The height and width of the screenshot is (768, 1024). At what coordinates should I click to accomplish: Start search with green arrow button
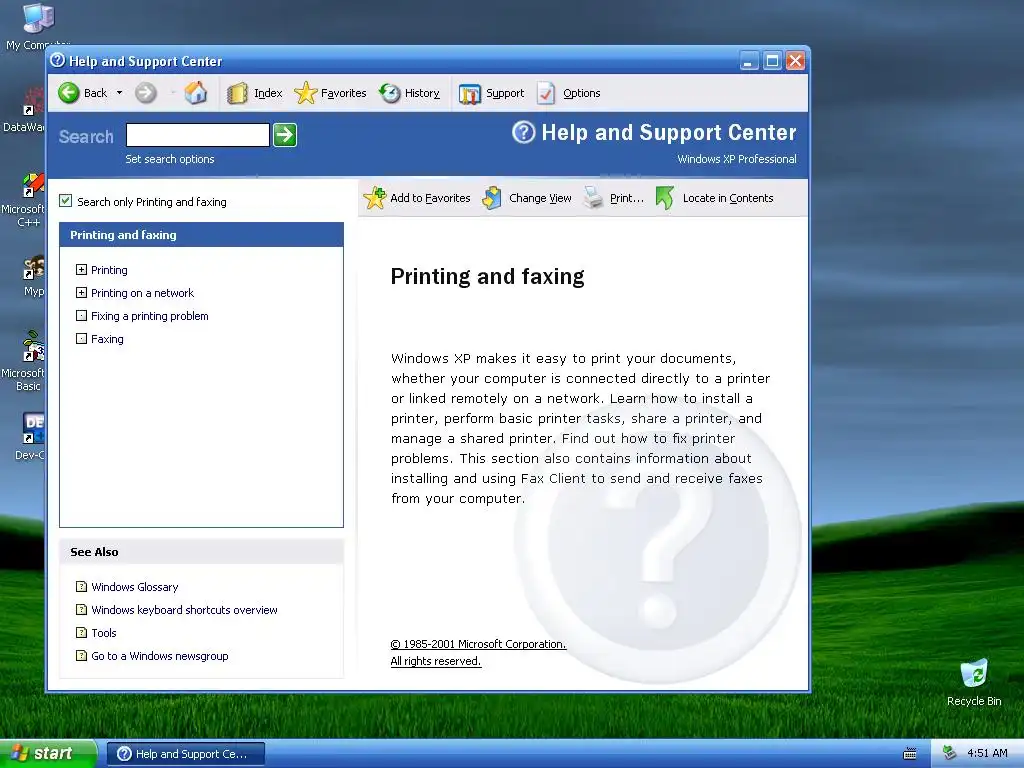point(285,135)
